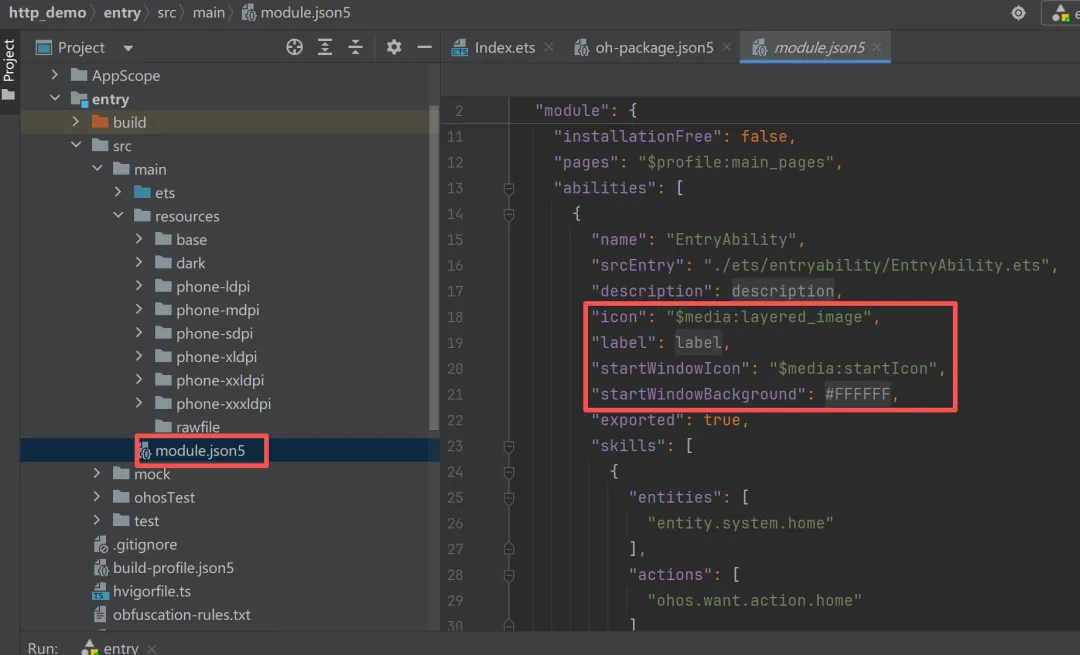Screen dimensions: 1080x655
Task: Collapse the main folder
Action: [x=97, y=169]
